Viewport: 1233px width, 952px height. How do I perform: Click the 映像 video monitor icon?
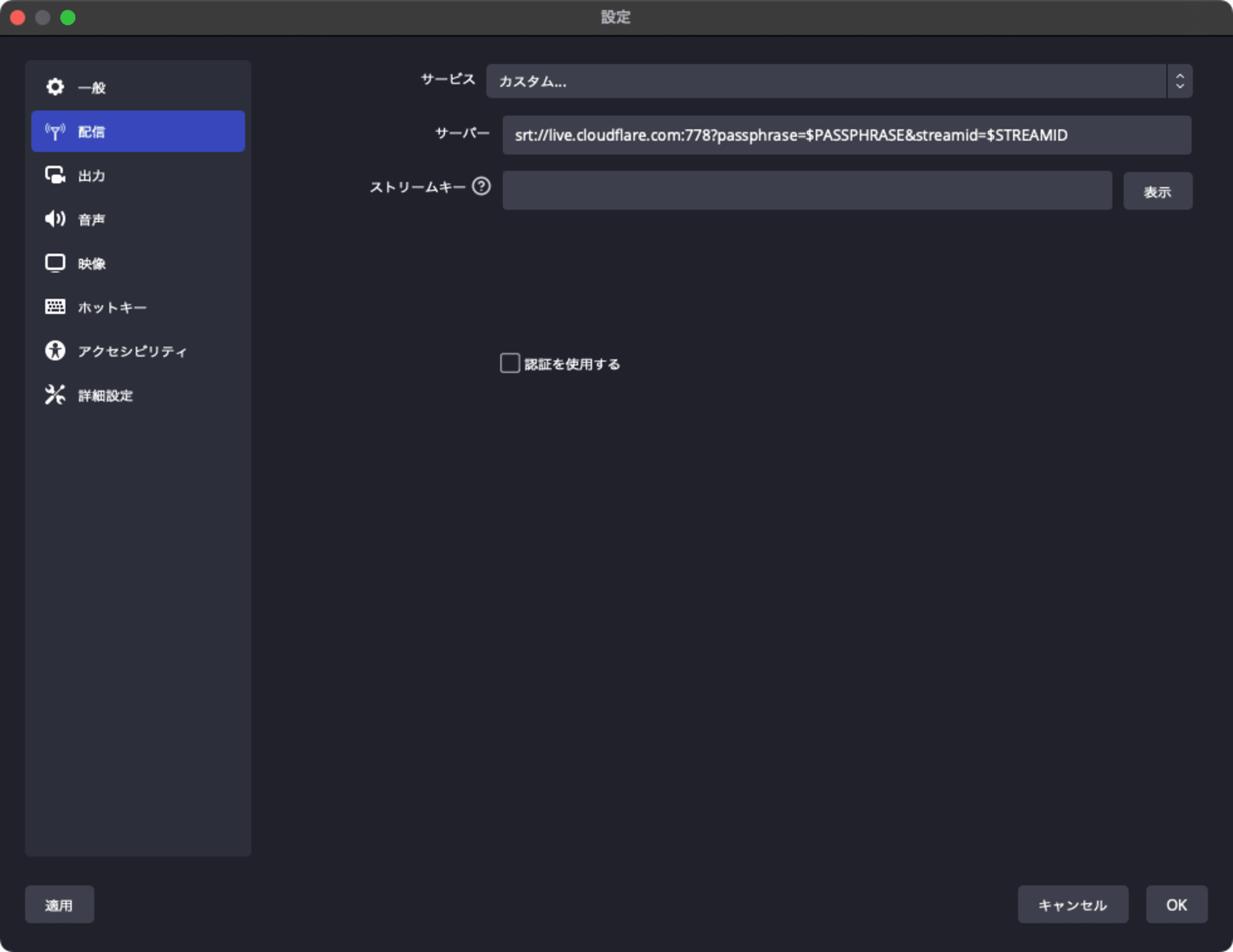pyautogui.click(x=55, y=263)
